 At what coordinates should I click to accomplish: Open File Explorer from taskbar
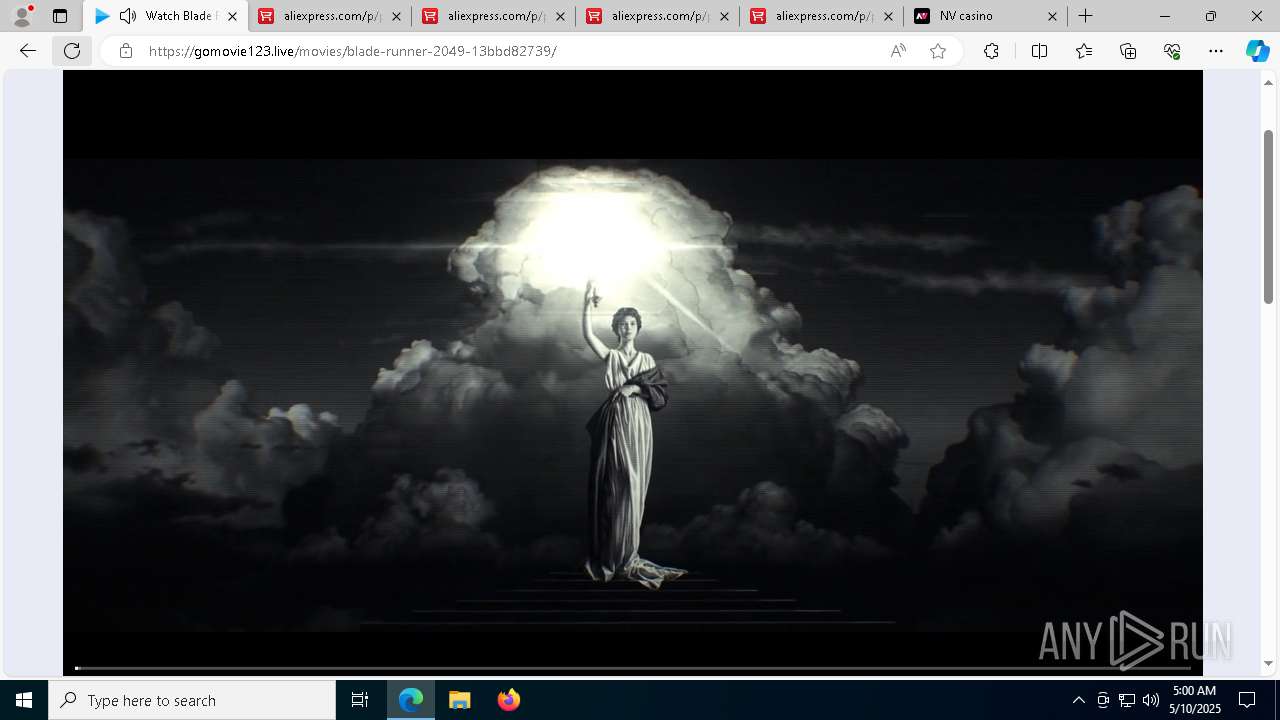coord(459,700)
